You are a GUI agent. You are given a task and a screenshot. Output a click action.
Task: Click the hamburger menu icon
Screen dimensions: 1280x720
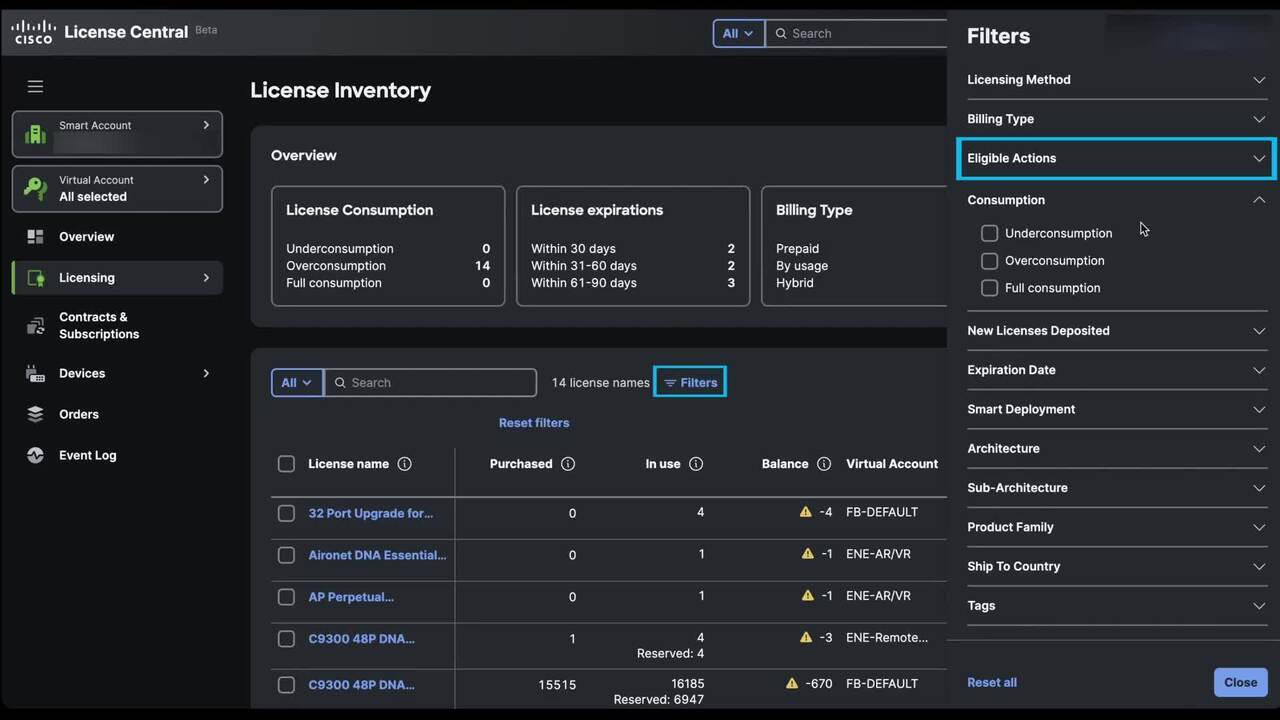tap(35, 87)
